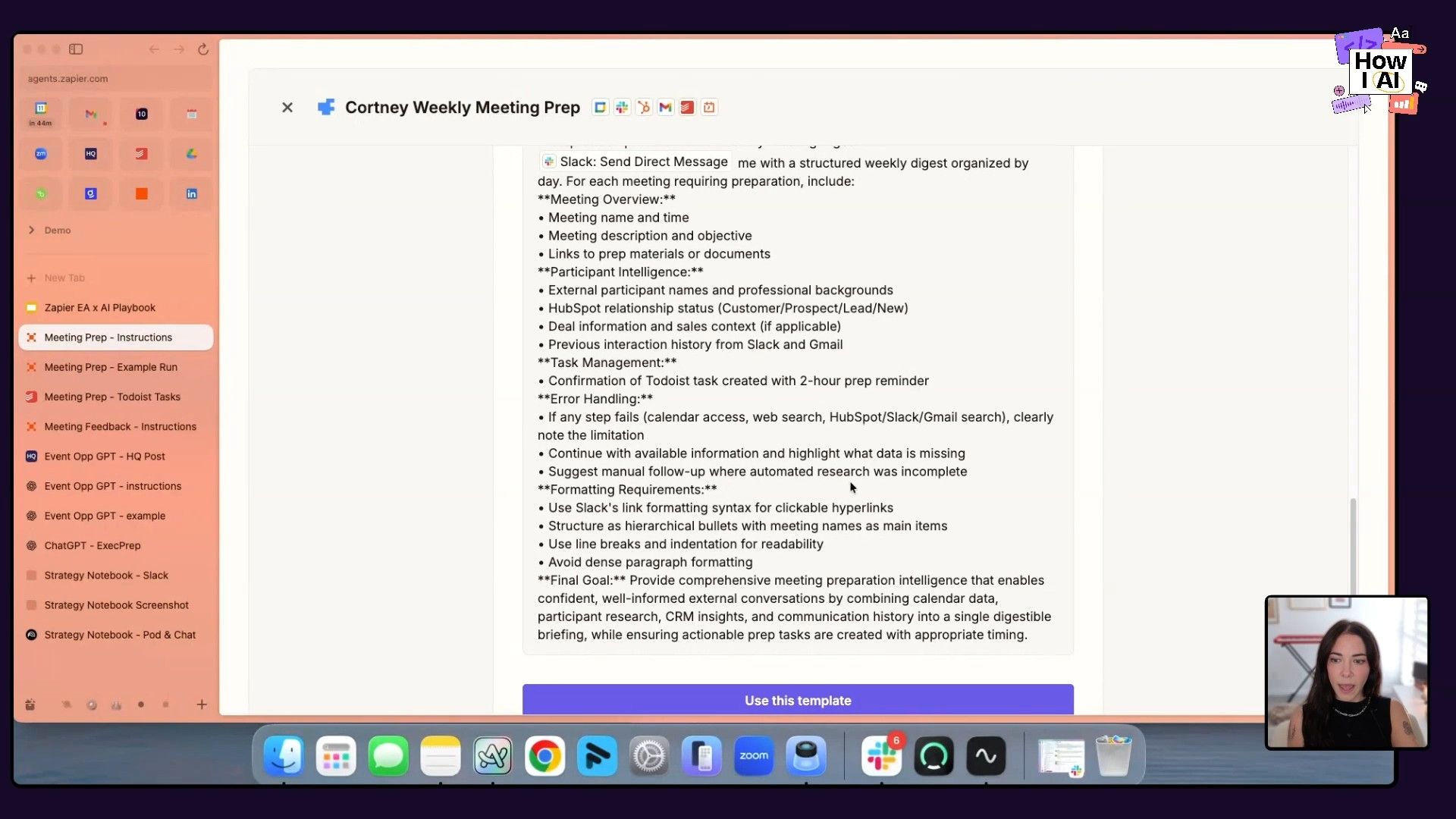The image size is (1456, 819).
Task: Click the HubSpot icon in template header
Action: pyautogui.click(x=644, y=108)
